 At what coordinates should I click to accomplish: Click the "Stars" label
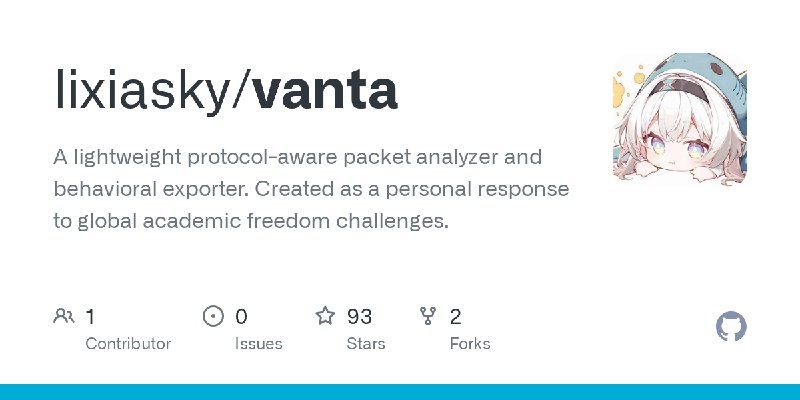click(366, 344)
